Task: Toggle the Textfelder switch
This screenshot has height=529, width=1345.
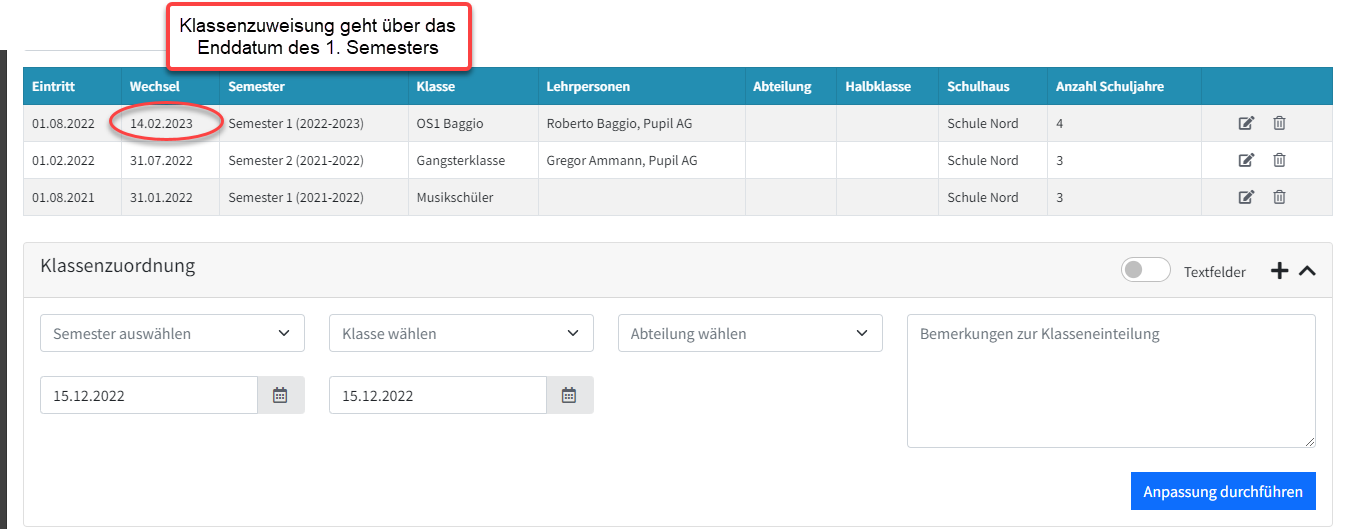Action: pyautogui.click(x=1146, y=270)
